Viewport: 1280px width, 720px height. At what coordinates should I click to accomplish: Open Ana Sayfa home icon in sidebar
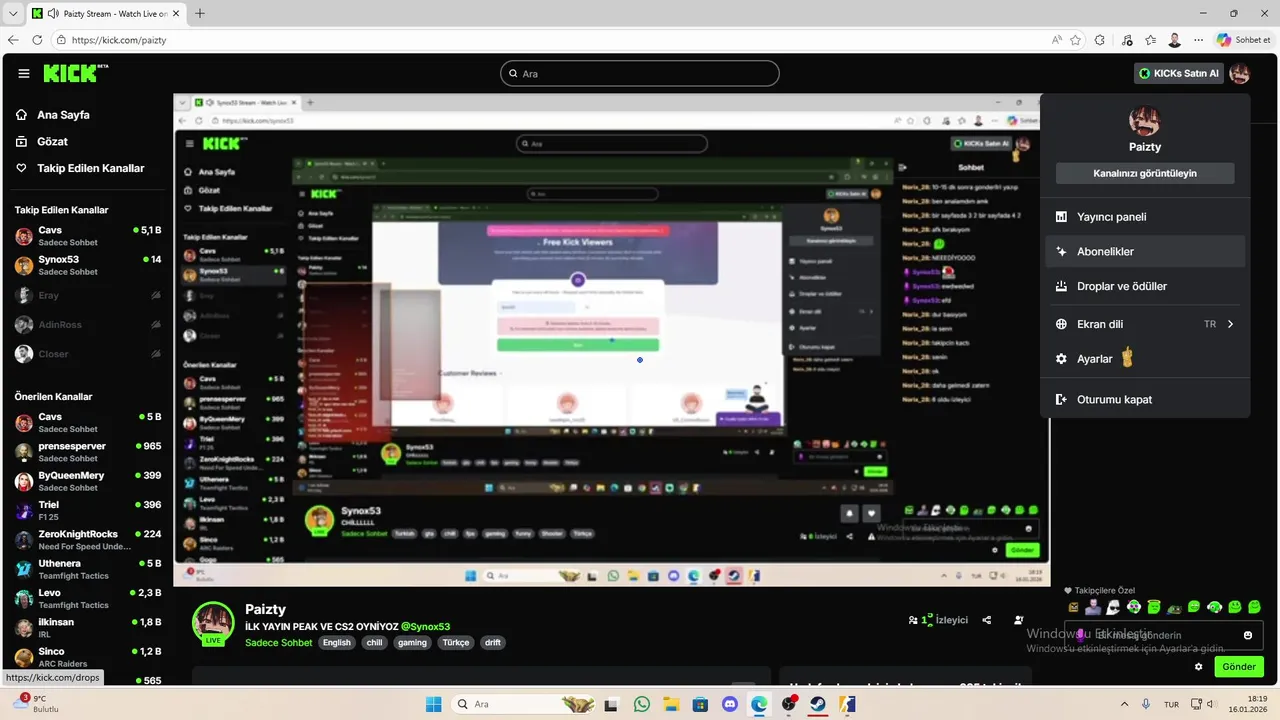(22, 115)
